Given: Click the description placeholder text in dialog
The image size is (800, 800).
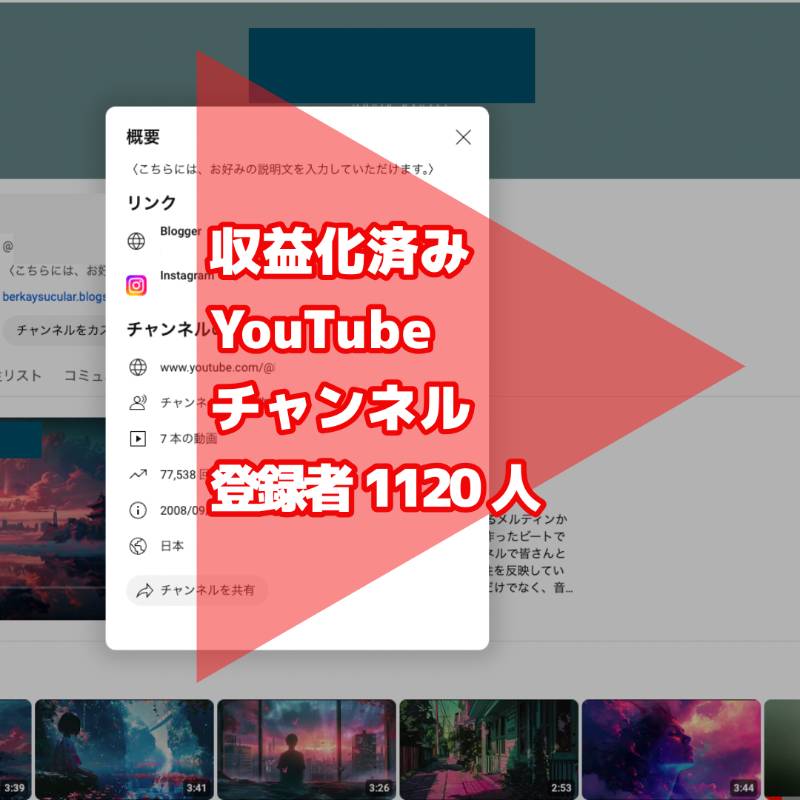Looking at the screenshot, I should [282, 169].
